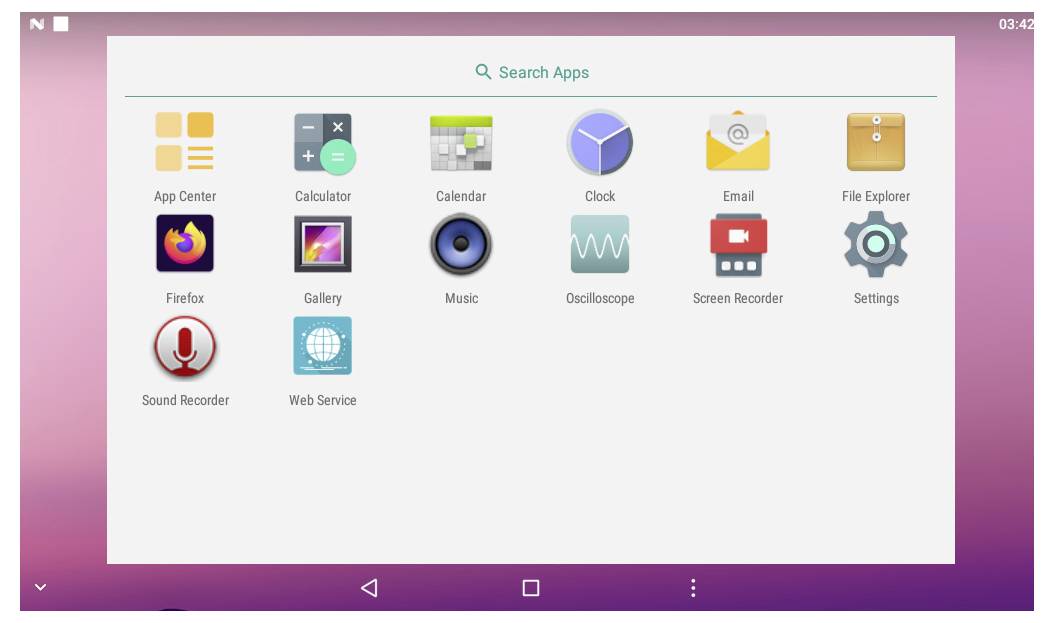Open the three-dot navigation menu
The image size is (1054, 623).
coord(694,589)
